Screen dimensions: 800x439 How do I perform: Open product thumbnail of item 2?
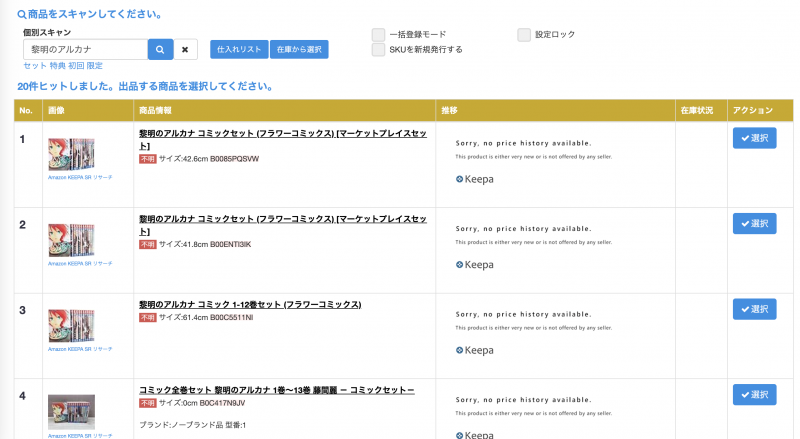[71, 240]
